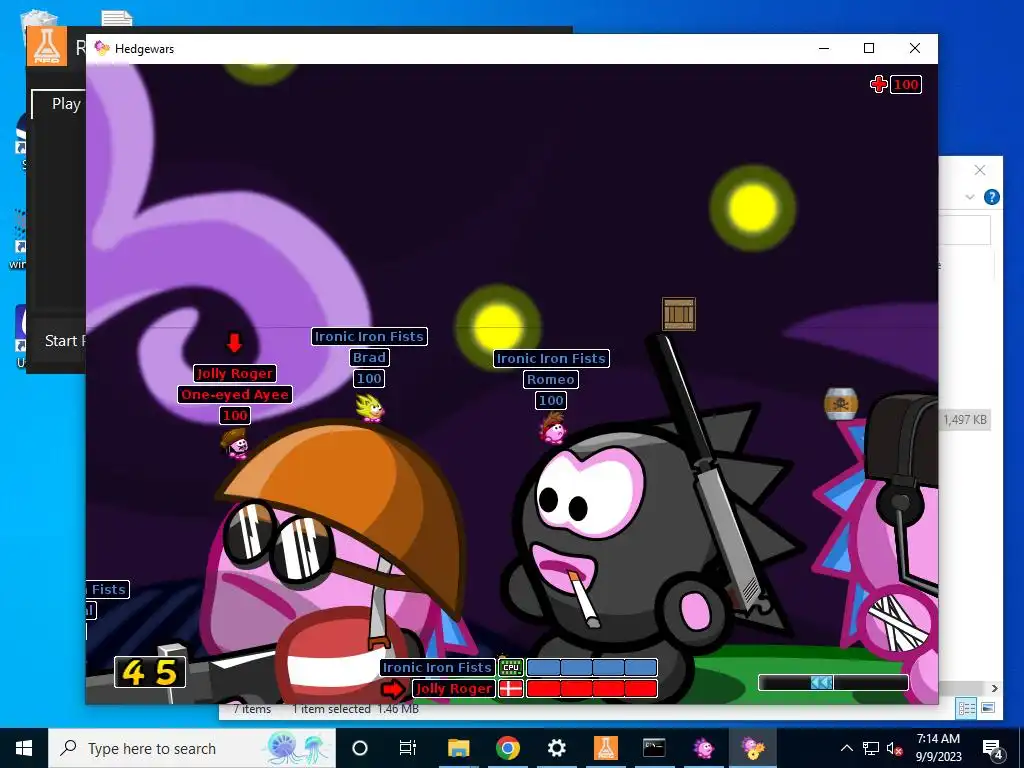Click the skull explosive barrel
Screen dimensions: 1024x768
coord(841,404)
